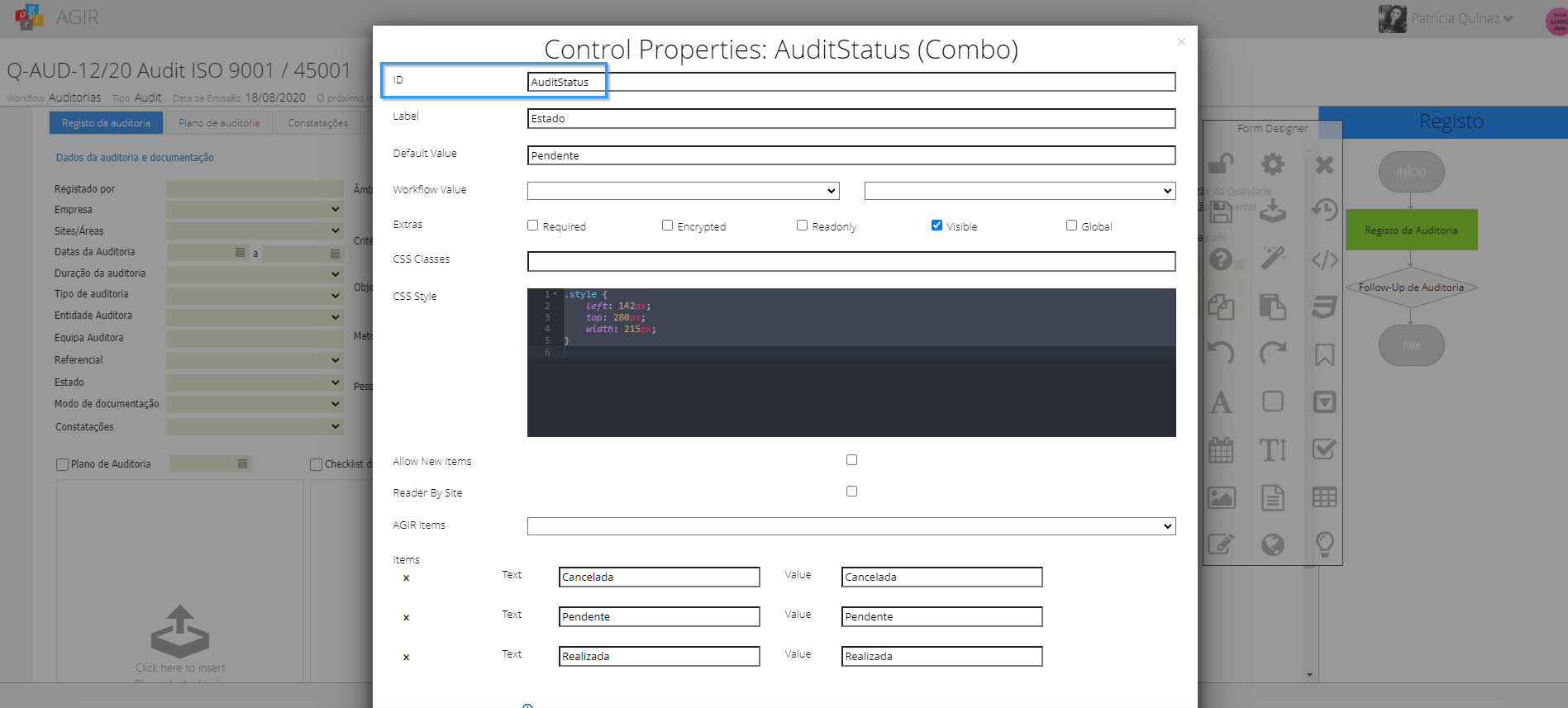The width and height of the screenshot is (1568, 708).
Task: Click inside the CSS Style code editor
Action: click(x=851, y=363)
